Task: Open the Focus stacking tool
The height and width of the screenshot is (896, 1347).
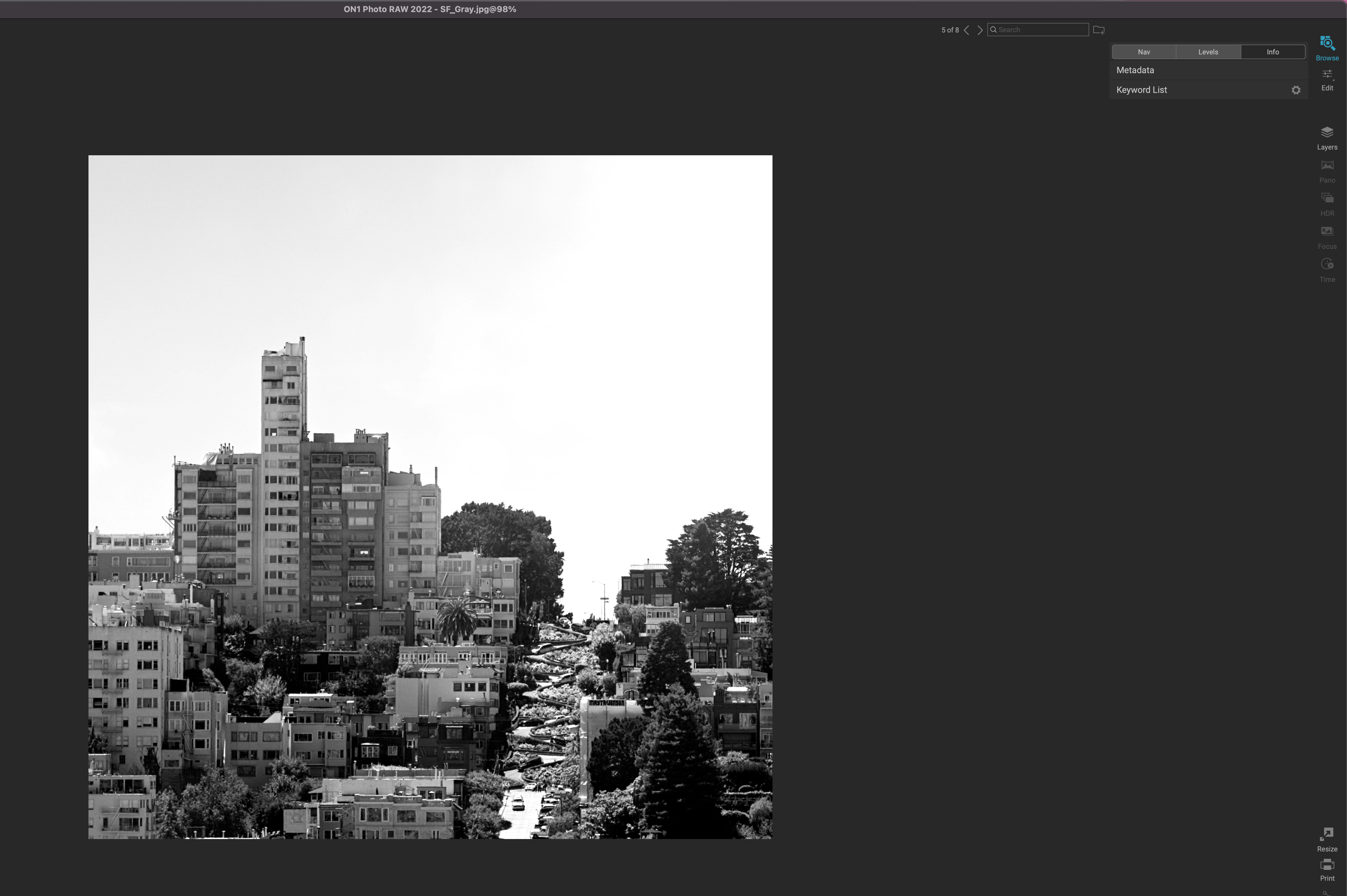Action: click(1326, 237)
